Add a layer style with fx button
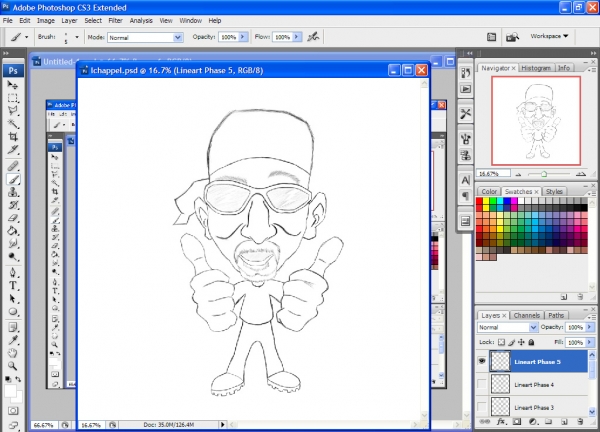 [501, 422]
